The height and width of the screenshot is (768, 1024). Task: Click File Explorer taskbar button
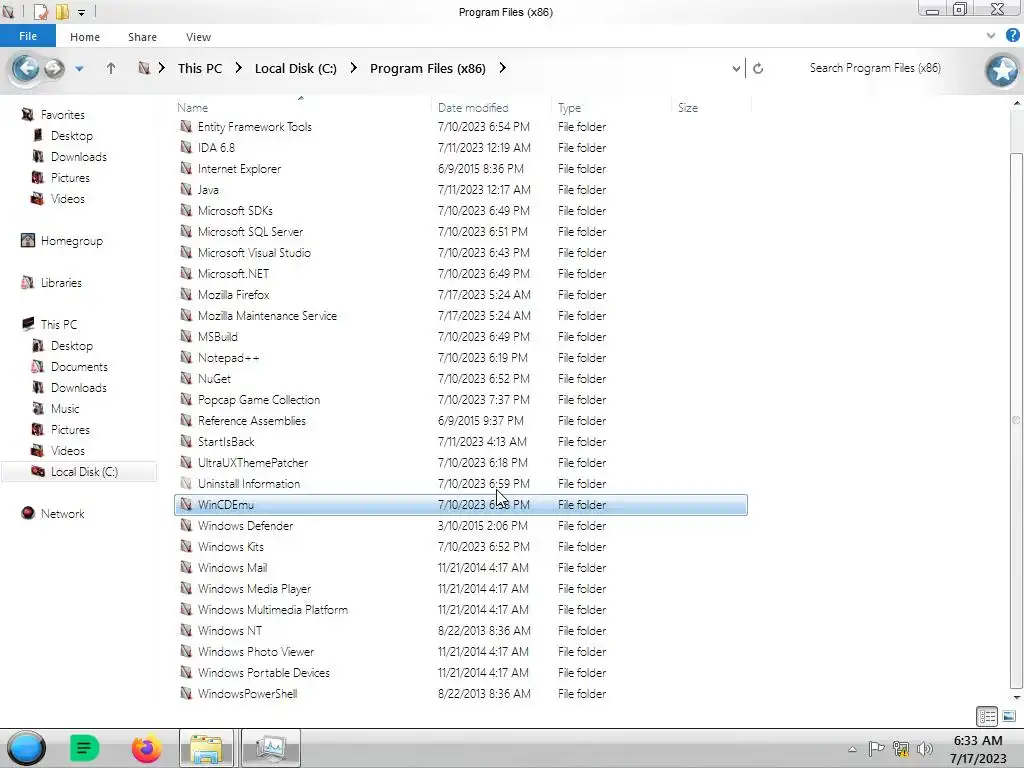click(206, 748)
